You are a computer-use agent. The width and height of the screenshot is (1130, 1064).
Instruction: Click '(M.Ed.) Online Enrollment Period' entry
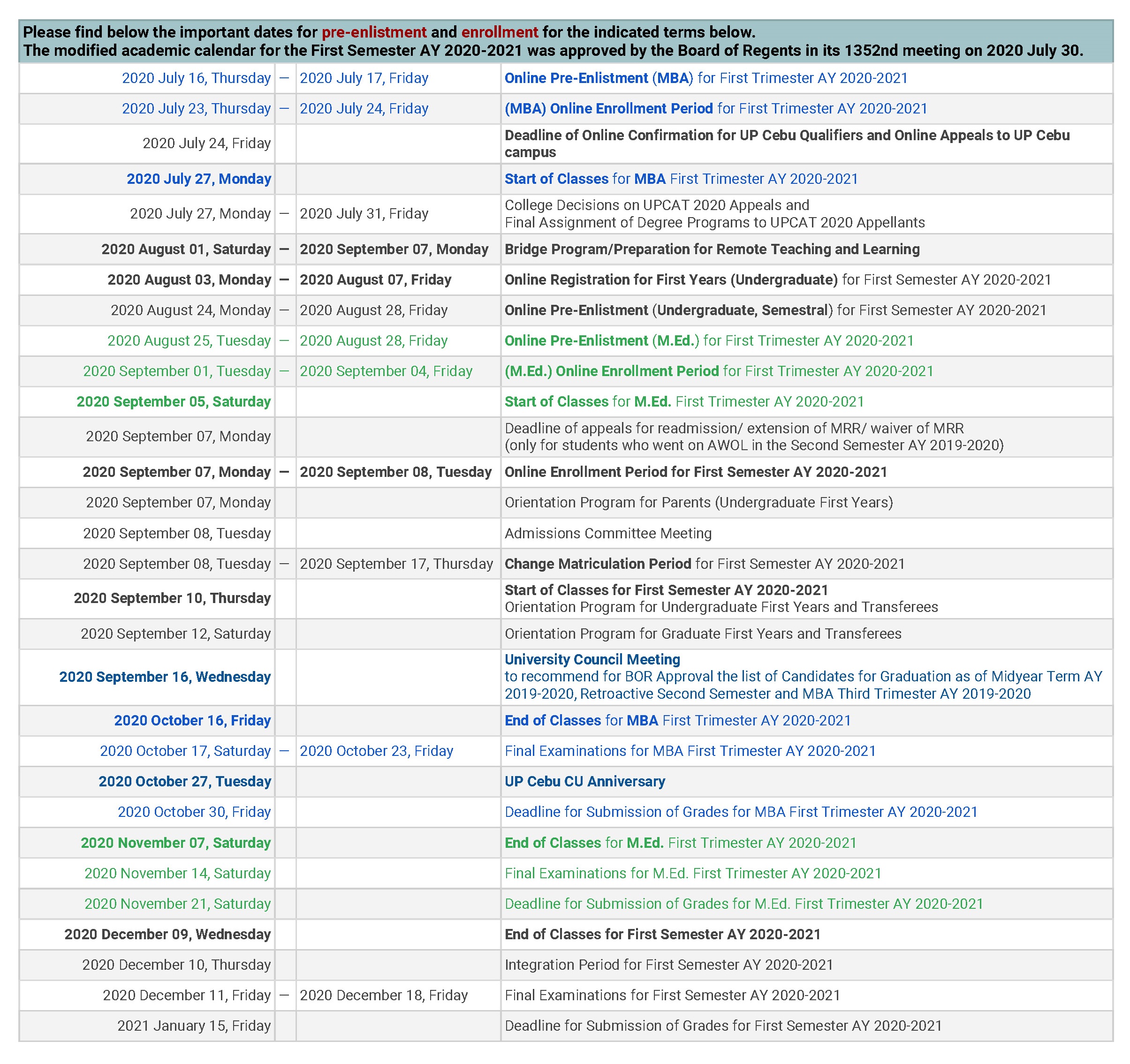(x=719, y=371)
